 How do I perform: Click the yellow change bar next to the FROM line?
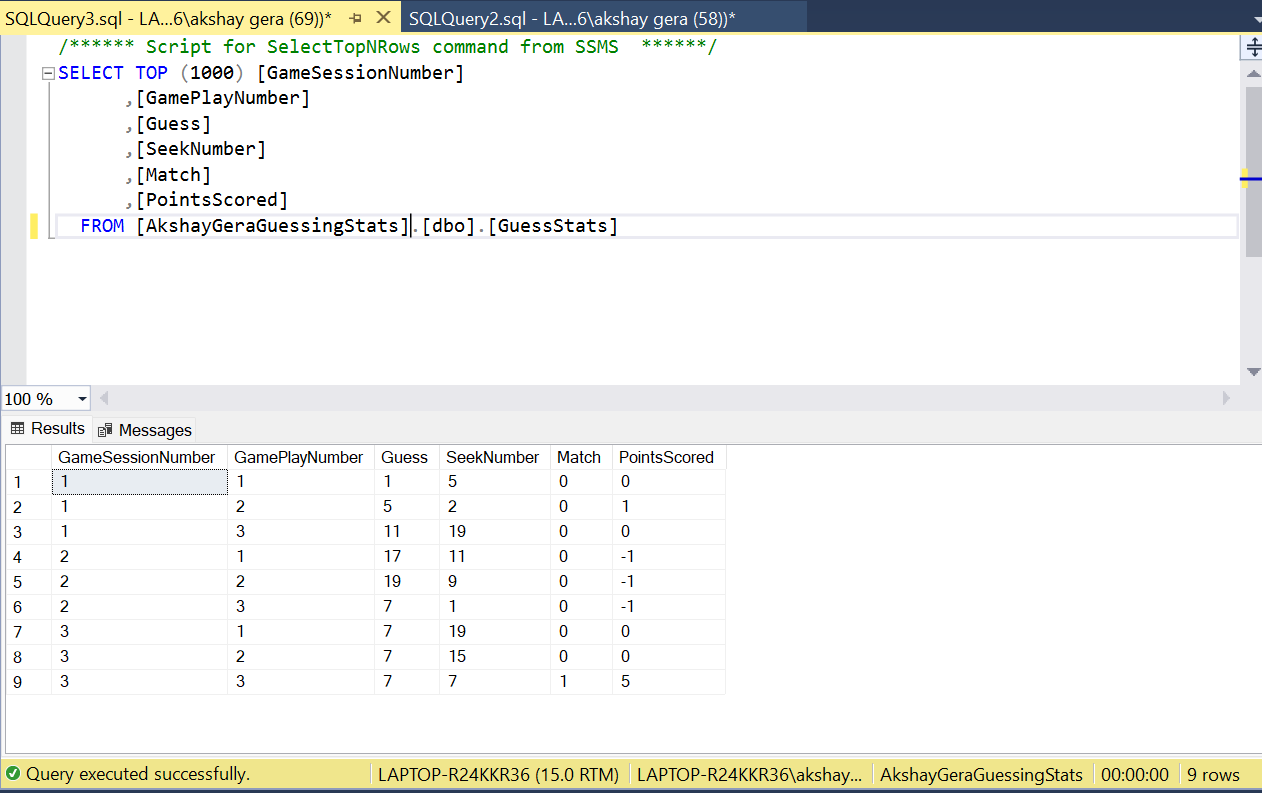[34, 226]
